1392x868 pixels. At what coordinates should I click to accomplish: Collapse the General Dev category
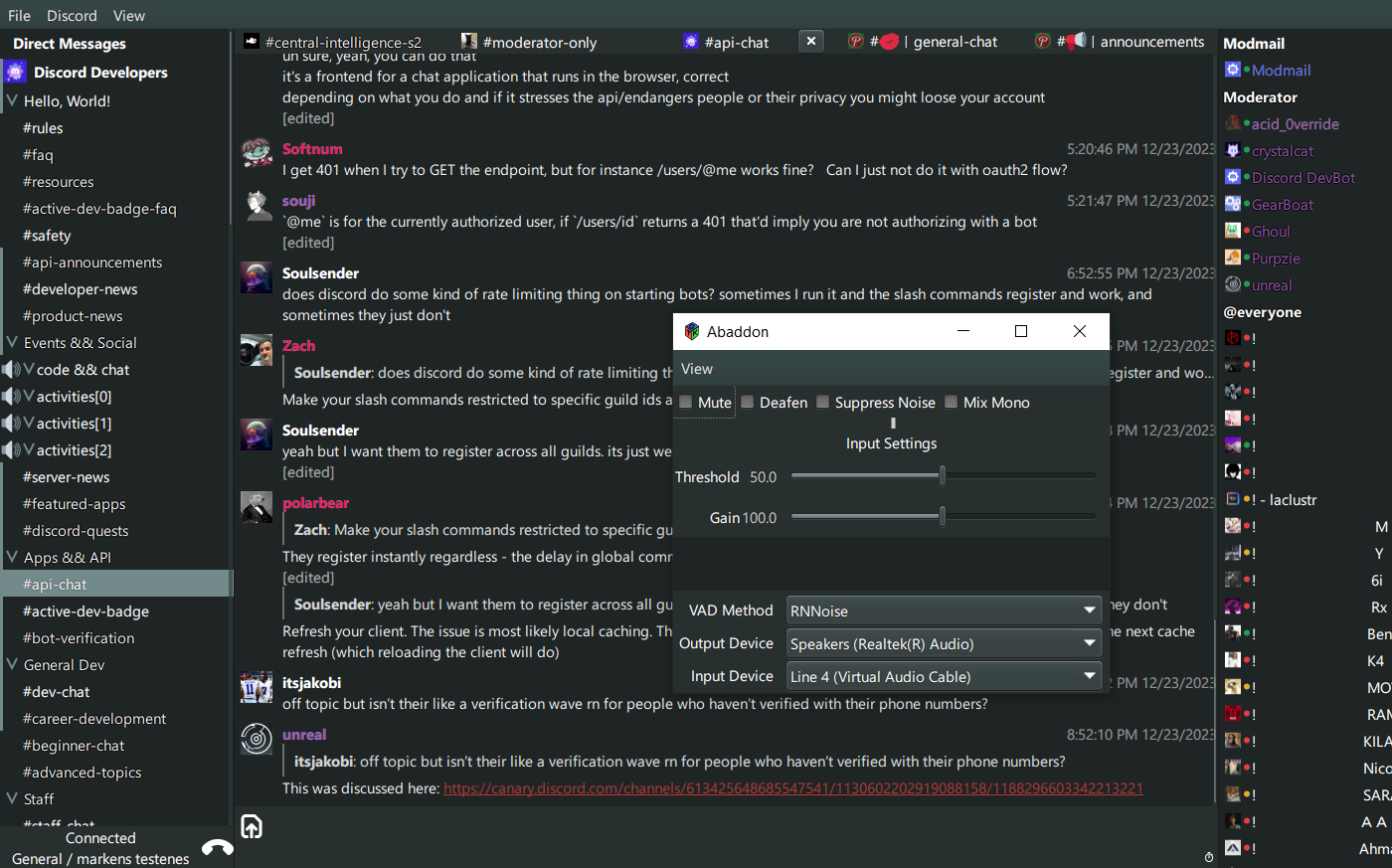tap(12, 664)
